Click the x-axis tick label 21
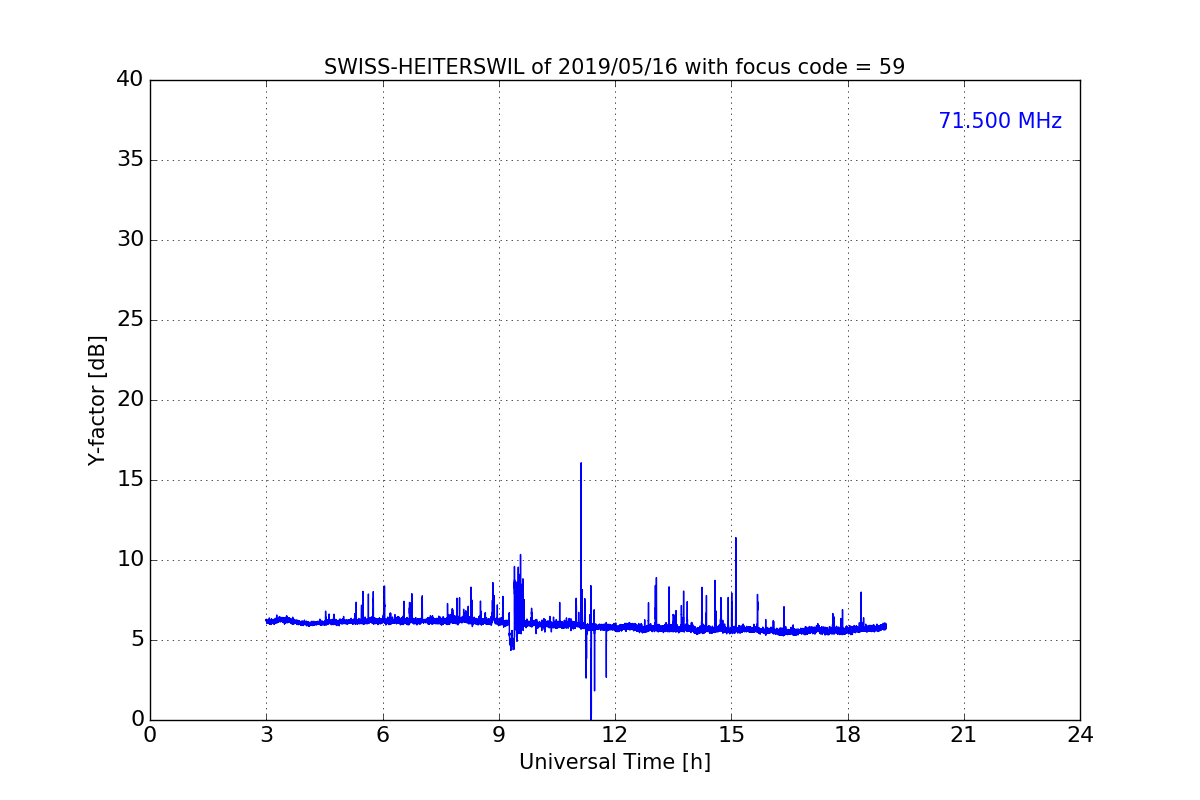1200x800 pixels. click(x=964, y=734)
